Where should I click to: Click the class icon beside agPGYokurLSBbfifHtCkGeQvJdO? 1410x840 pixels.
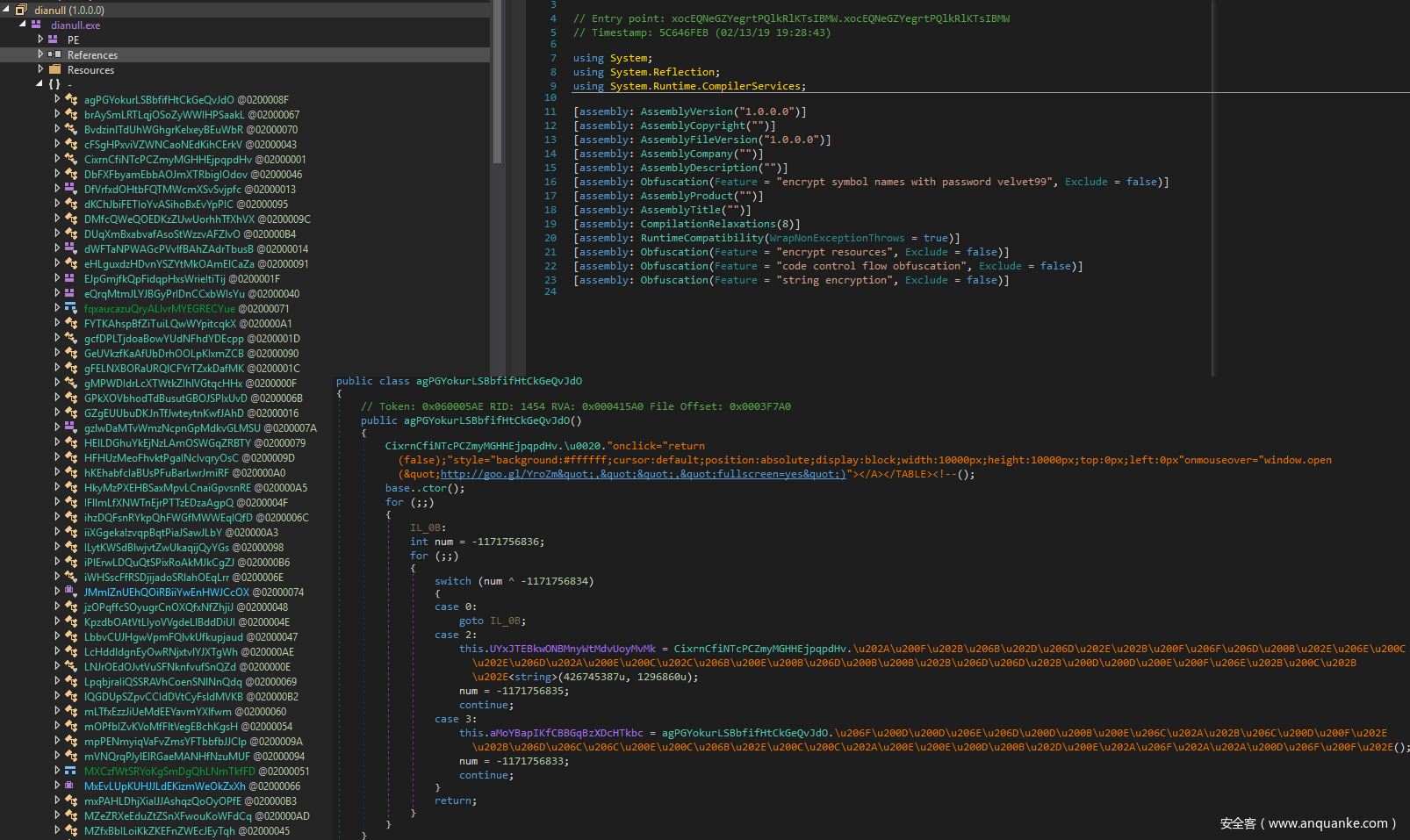click(x=71, y=100)
